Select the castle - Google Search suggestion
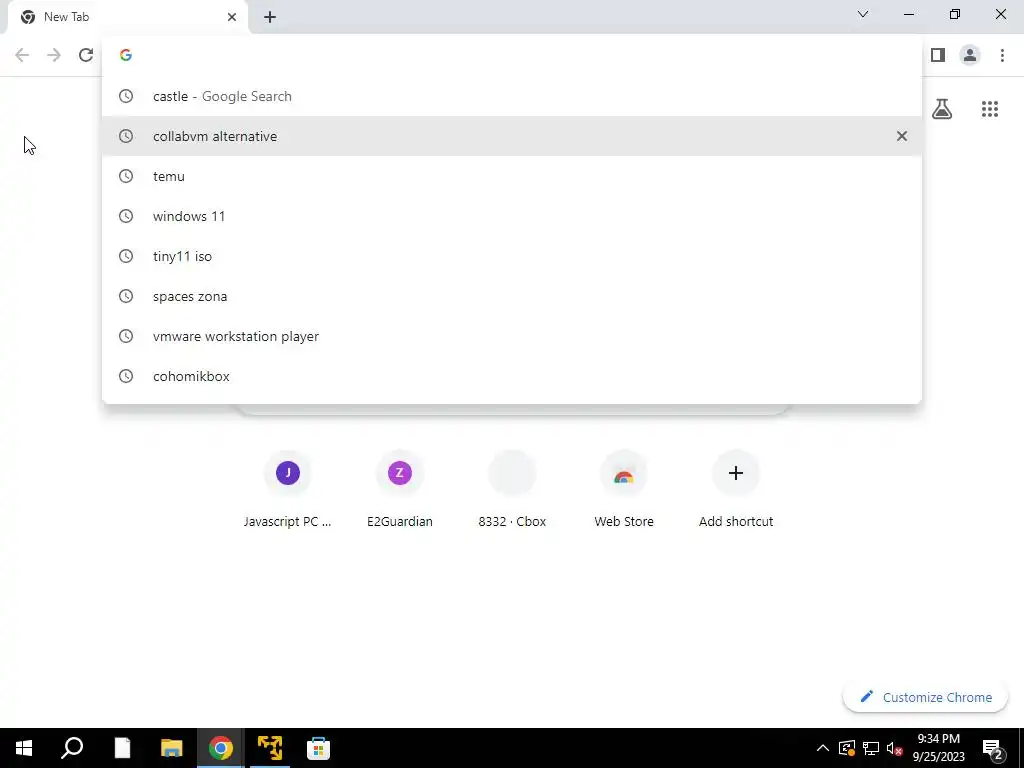Image resolution: width=1024 pixels, height=768 pixels. coord(512,96)
